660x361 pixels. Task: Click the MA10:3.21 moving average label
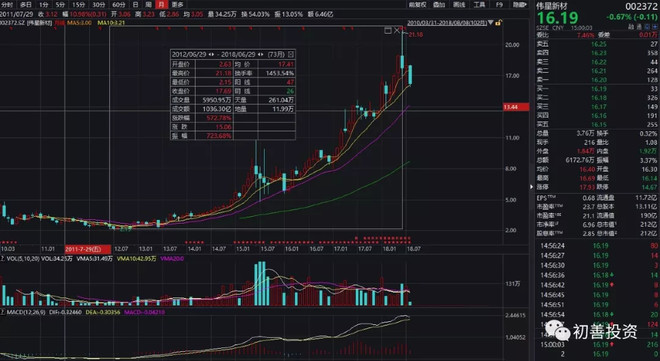click(111, 23)
